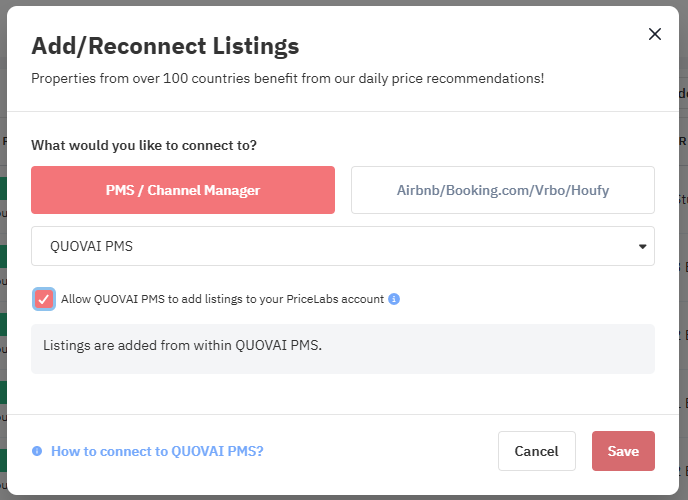688x500 pixels.
Task: Close the Add/Reconnect Listings dialog with X
Action: point(655,34)
